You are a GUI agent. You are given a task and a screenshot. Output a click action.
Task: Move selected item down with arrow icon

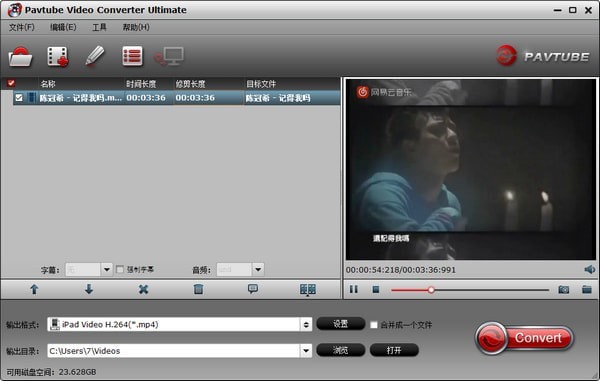[x=89, y=289]
